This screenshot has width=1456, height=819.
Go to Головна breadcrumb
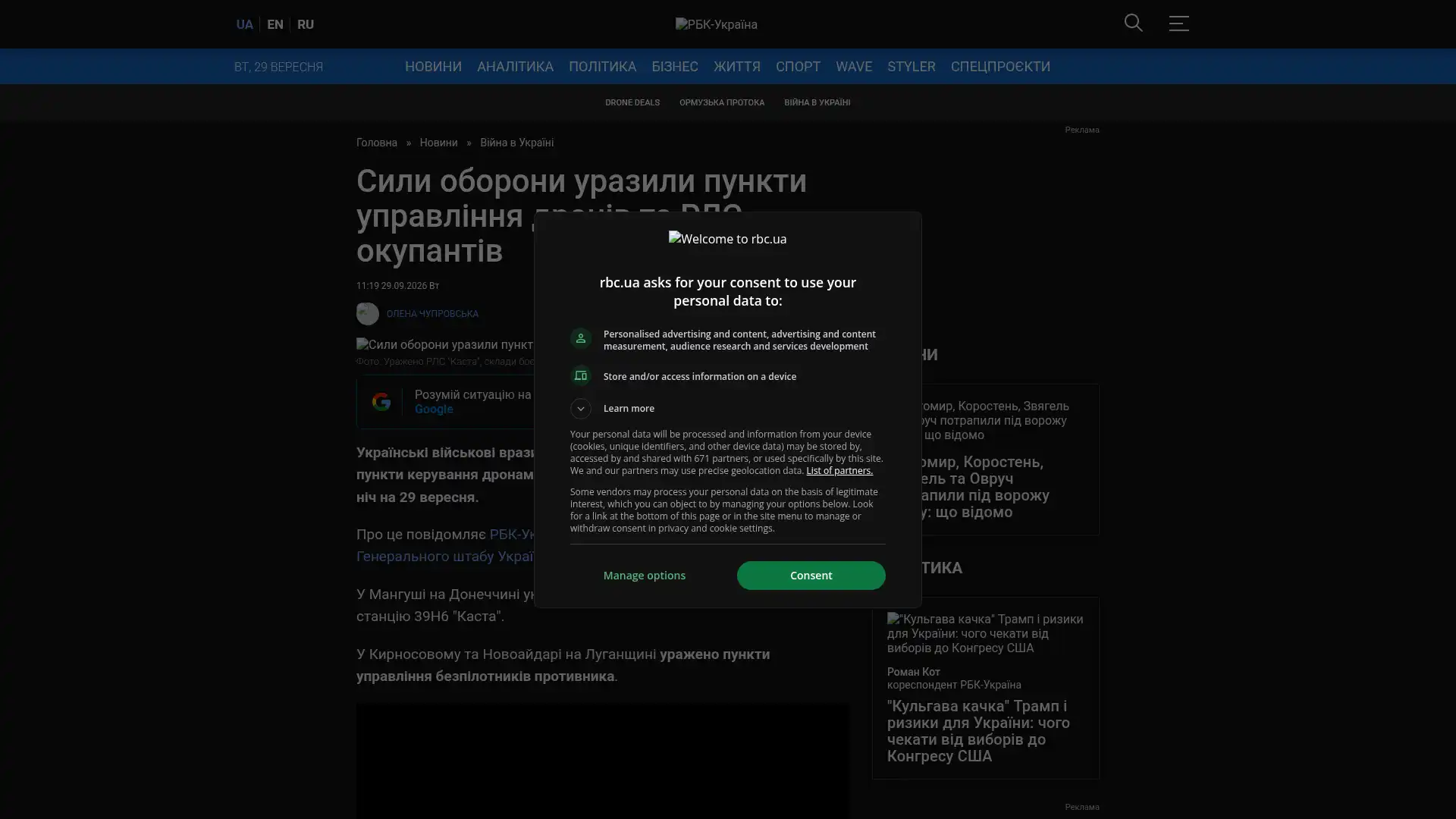point(376,143)
